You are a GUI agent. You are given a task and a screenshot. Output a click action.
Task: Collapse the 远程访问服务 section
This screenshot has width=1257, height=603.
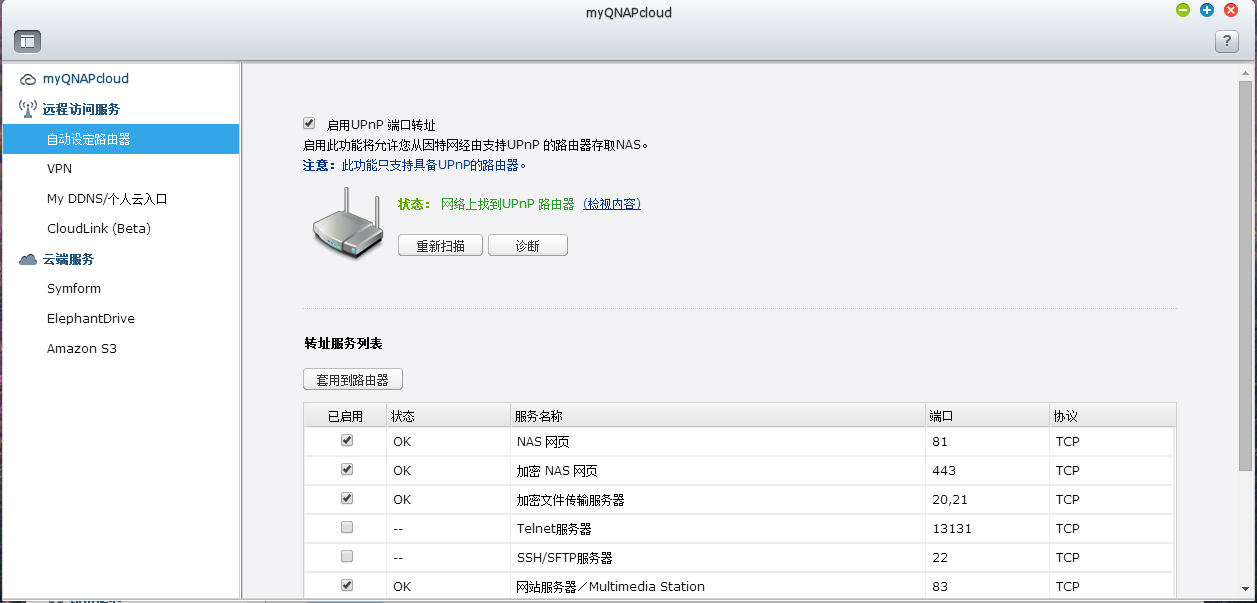tap(81, 109)
